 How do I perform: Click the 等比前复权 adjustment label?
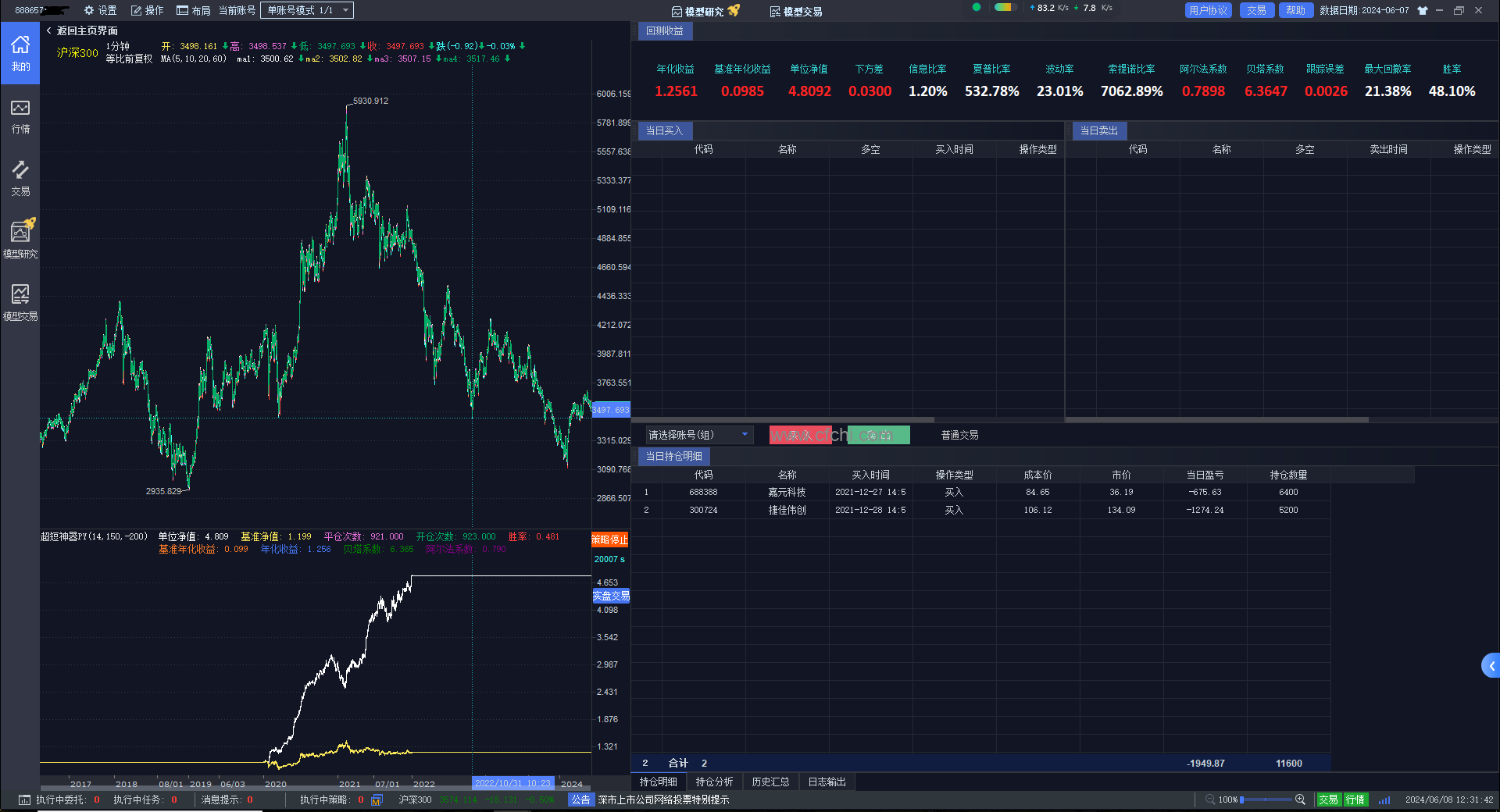point(129,59)
